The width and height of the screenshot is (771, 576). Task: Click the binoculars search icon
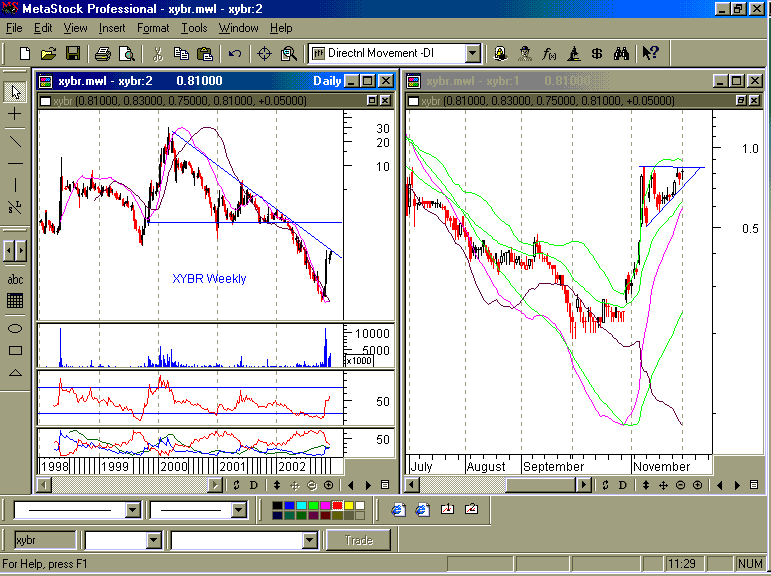621,53
